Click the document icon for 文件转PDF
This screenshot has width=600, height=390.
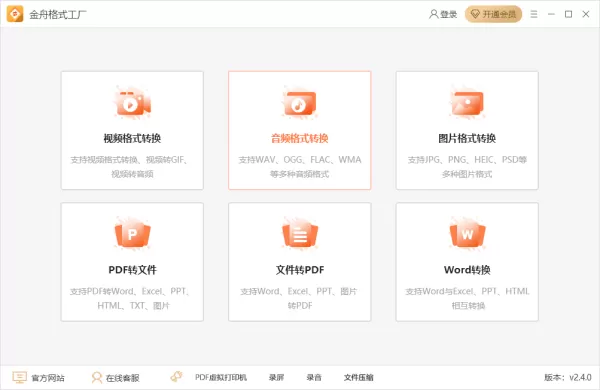[300, 234]
